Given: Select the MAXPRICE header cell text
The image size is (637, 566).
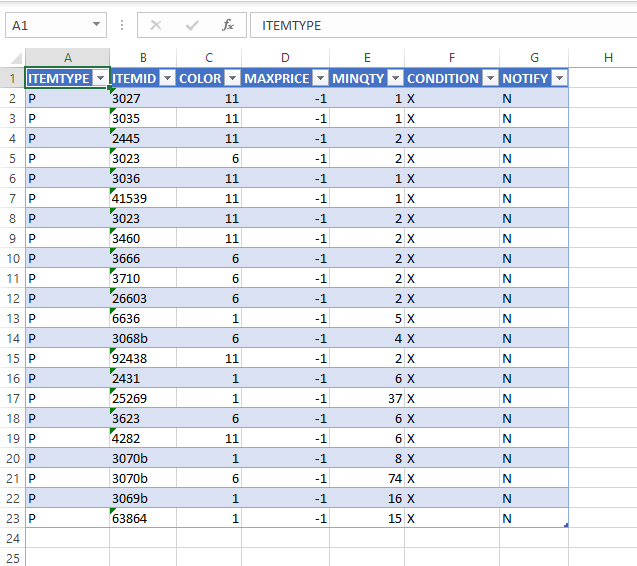Looking at the screenshot, I should coord(277,78).
